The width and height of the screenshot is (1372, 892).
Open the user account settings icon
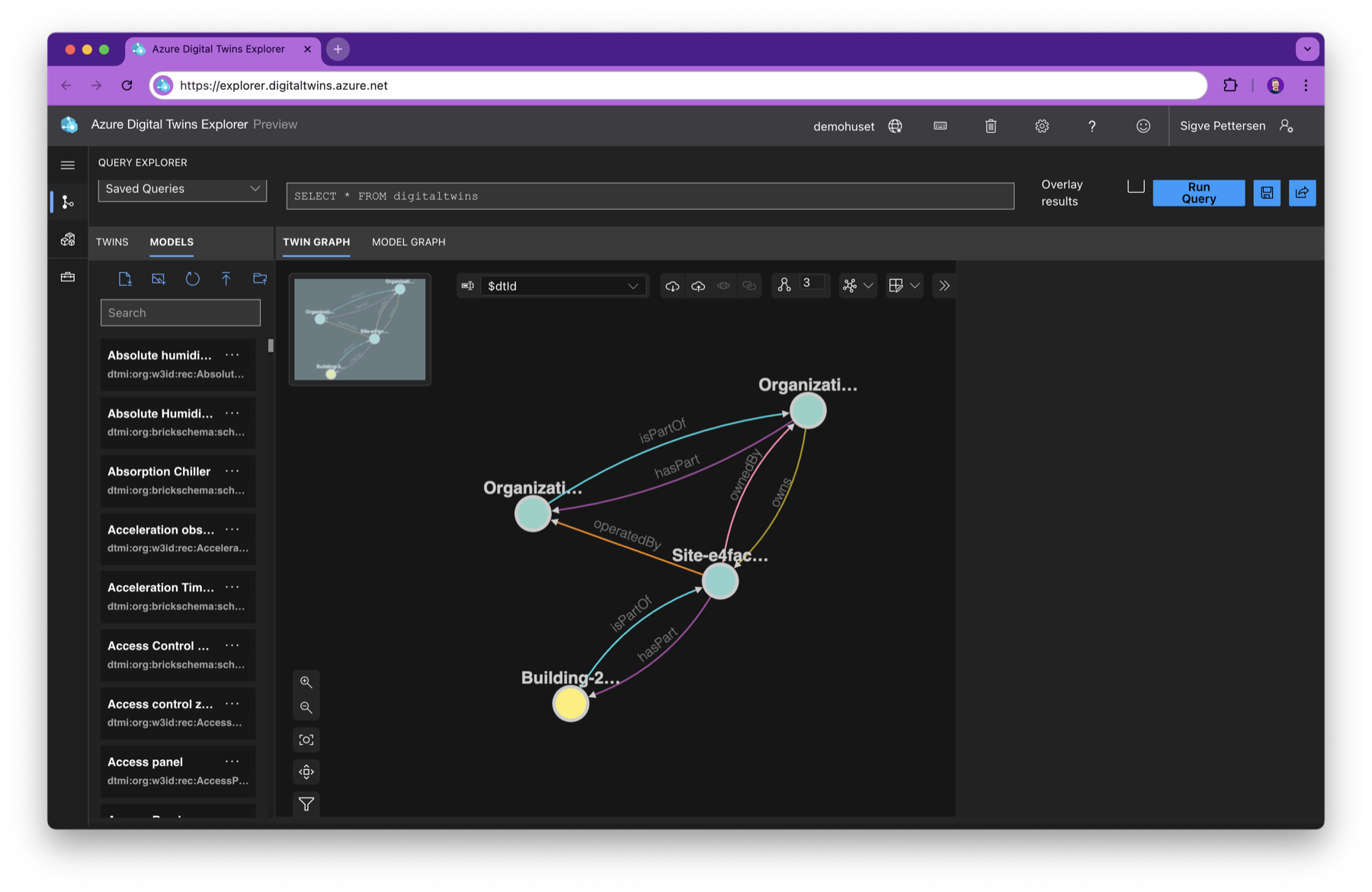tap(1287, 126)
